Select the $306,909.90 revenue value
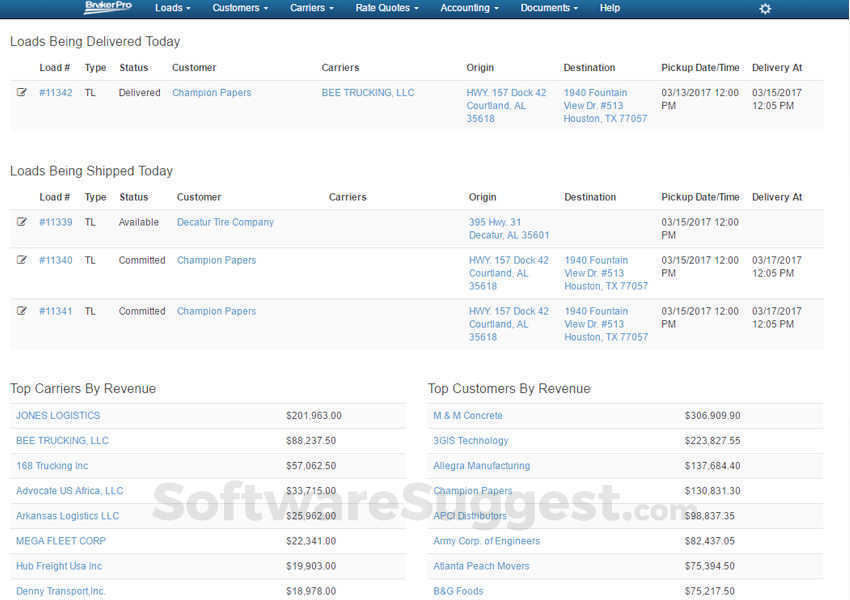 (712, 416)
